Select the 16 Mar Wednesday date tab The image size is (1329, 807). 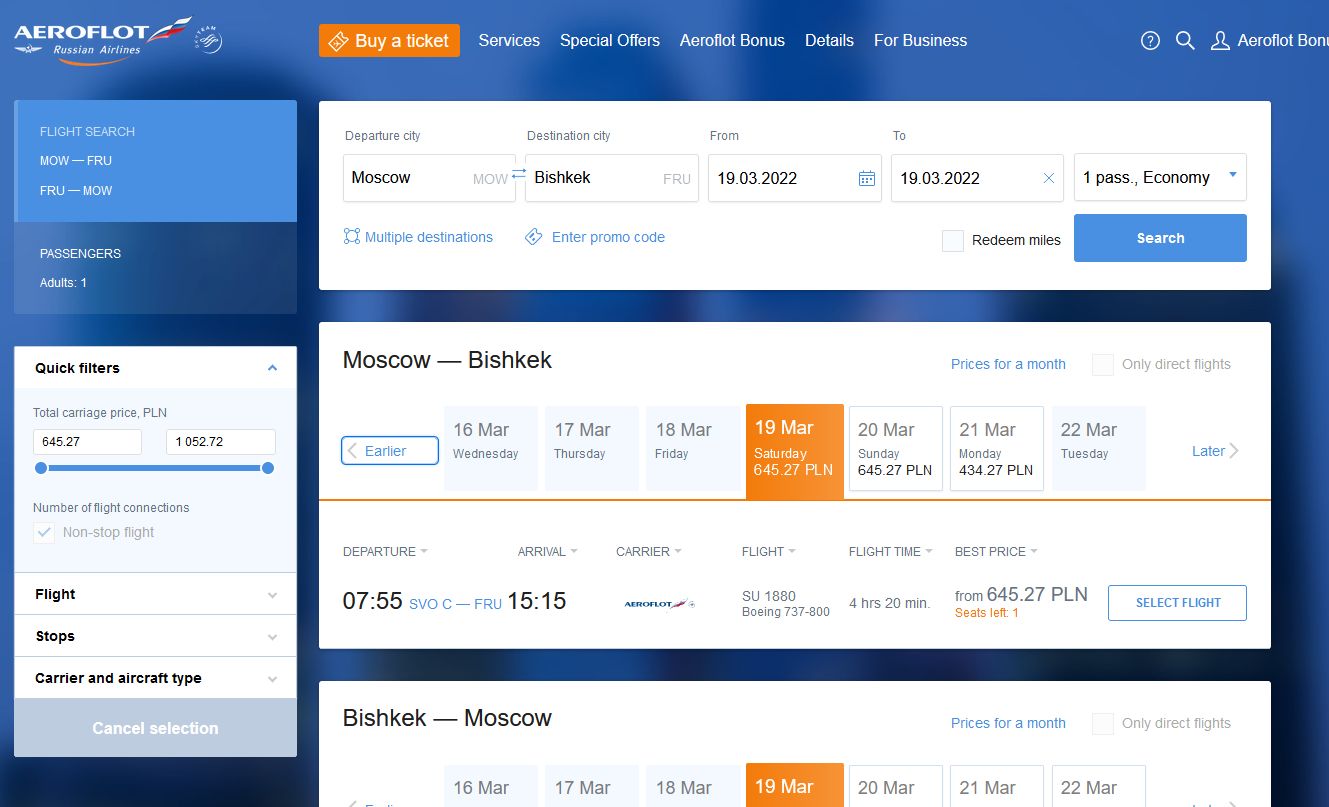click(x=491, y=448)
